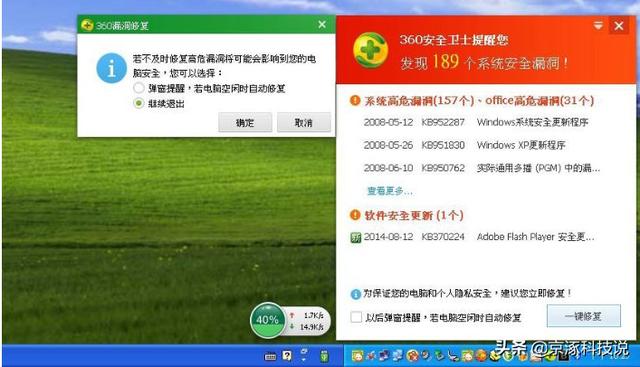The image size is (640, 367).
Task: Click the green 40% memory accelerator ball
Action: coord(267,320)
